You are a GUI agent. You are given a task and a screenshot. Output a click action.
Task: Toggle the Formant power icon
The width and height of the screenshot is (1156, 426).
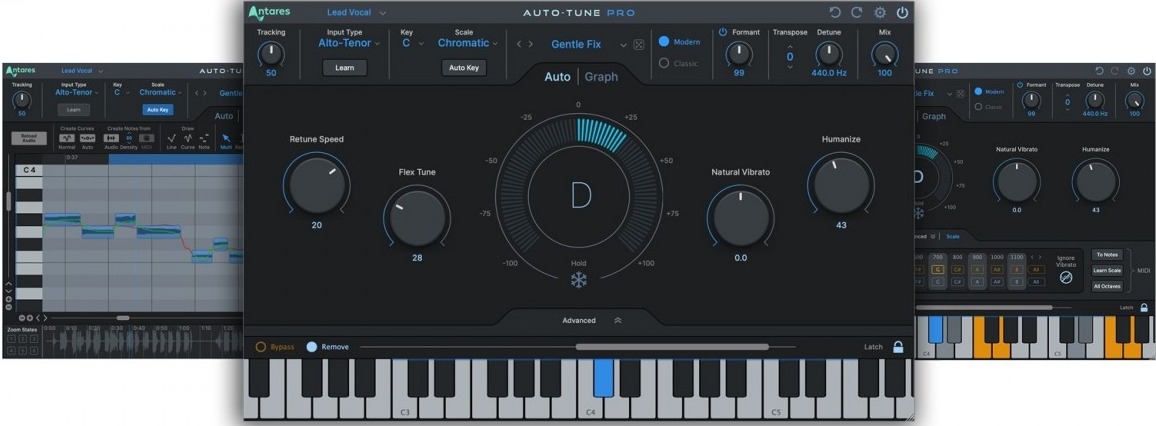[x=722, y=32]
